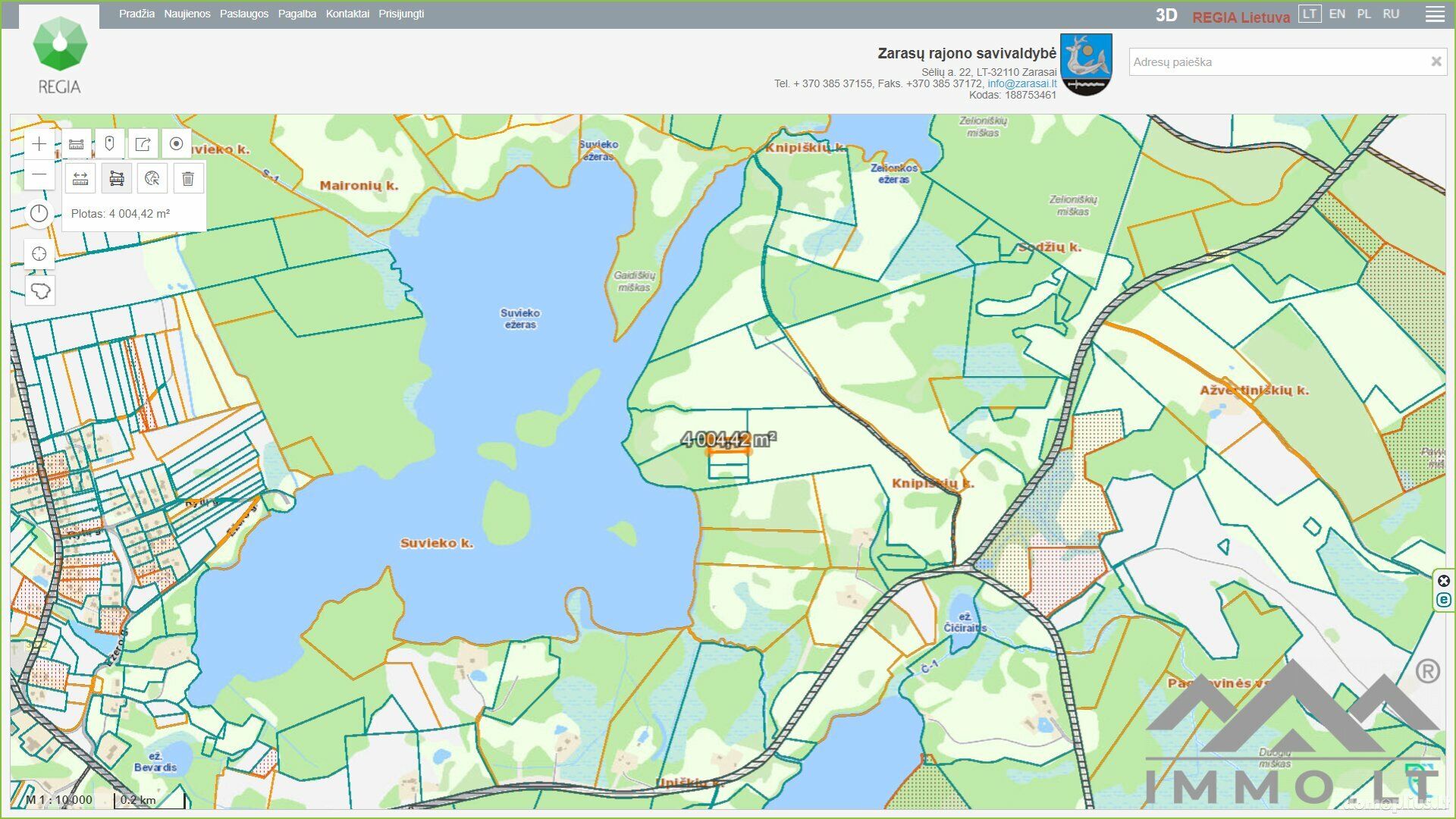The width and height of the screenshot is (1456, 819).
Task: Click the globe cursor selection tool
Action: tap(152, 179)
